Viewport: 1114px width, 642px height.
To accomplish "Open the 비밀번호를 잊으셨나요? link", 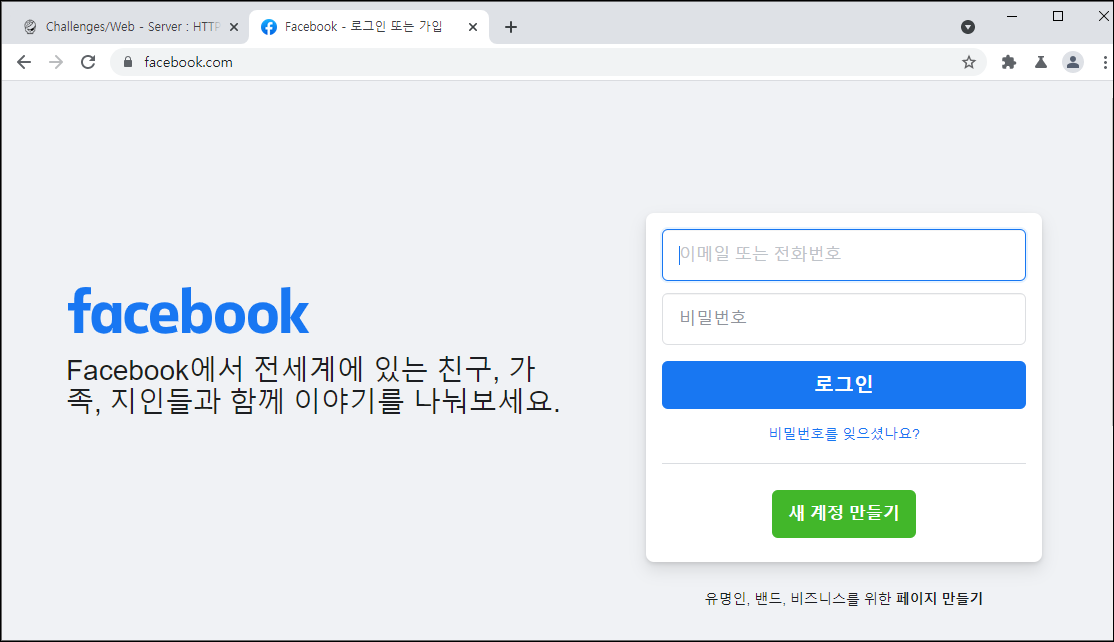I will pyautogui.click(x=844, y=433).
